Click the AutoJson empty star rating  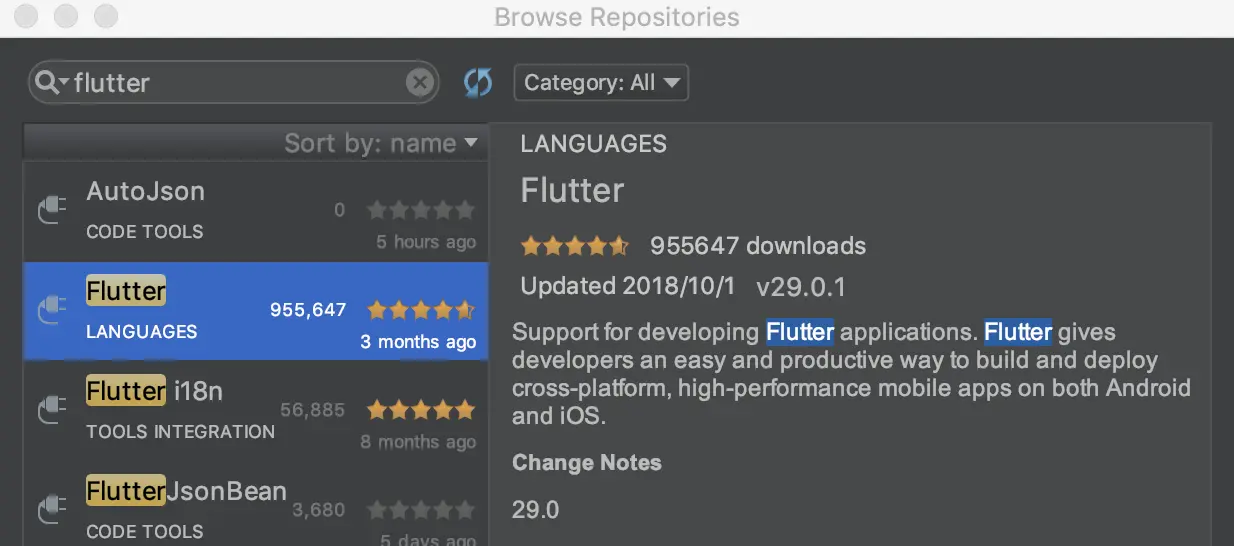click(421, 210)
